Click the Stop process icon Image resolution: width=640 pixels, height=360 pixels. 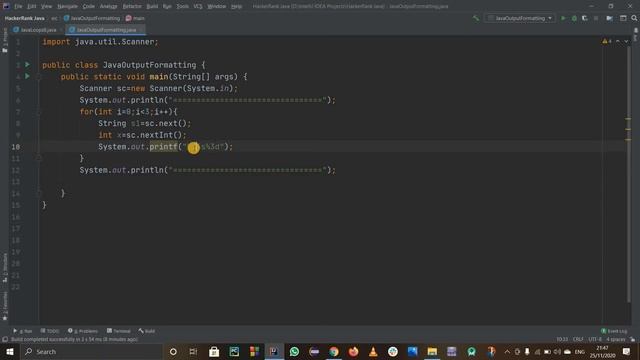(596, 18)
